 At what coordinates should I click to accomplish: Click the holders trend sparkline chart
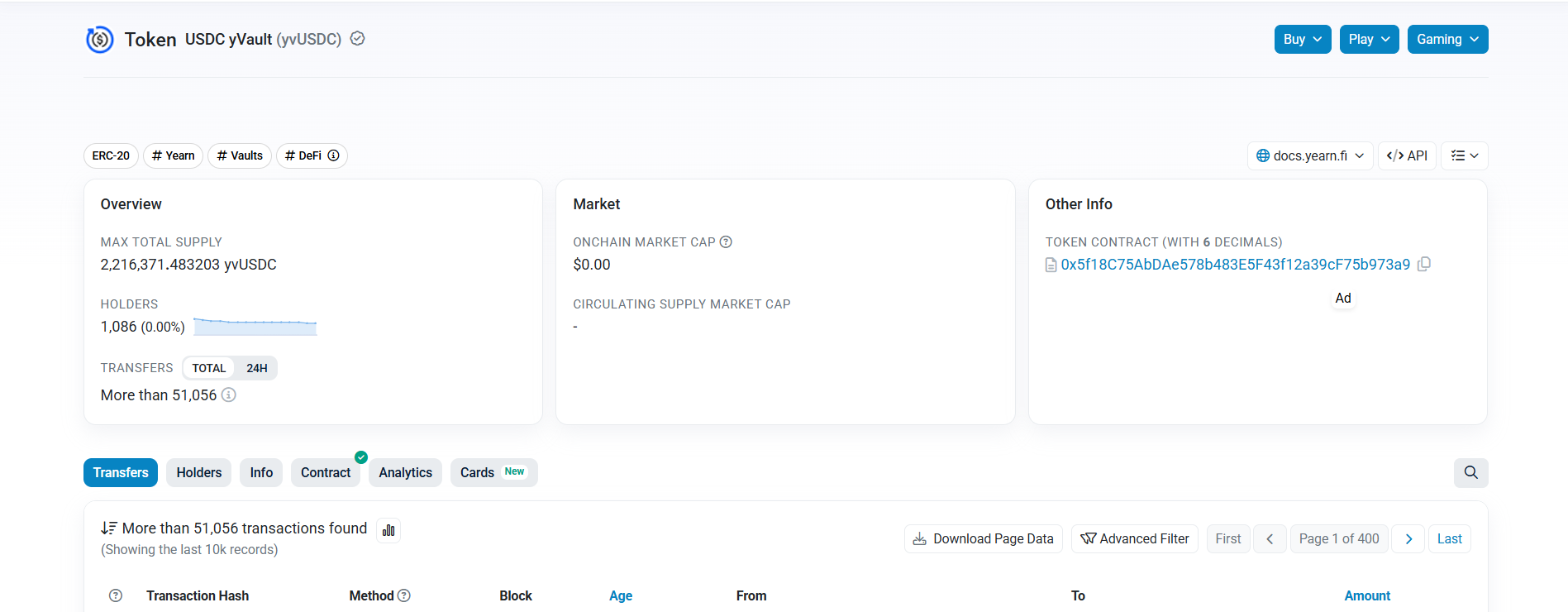coord(255,327)
